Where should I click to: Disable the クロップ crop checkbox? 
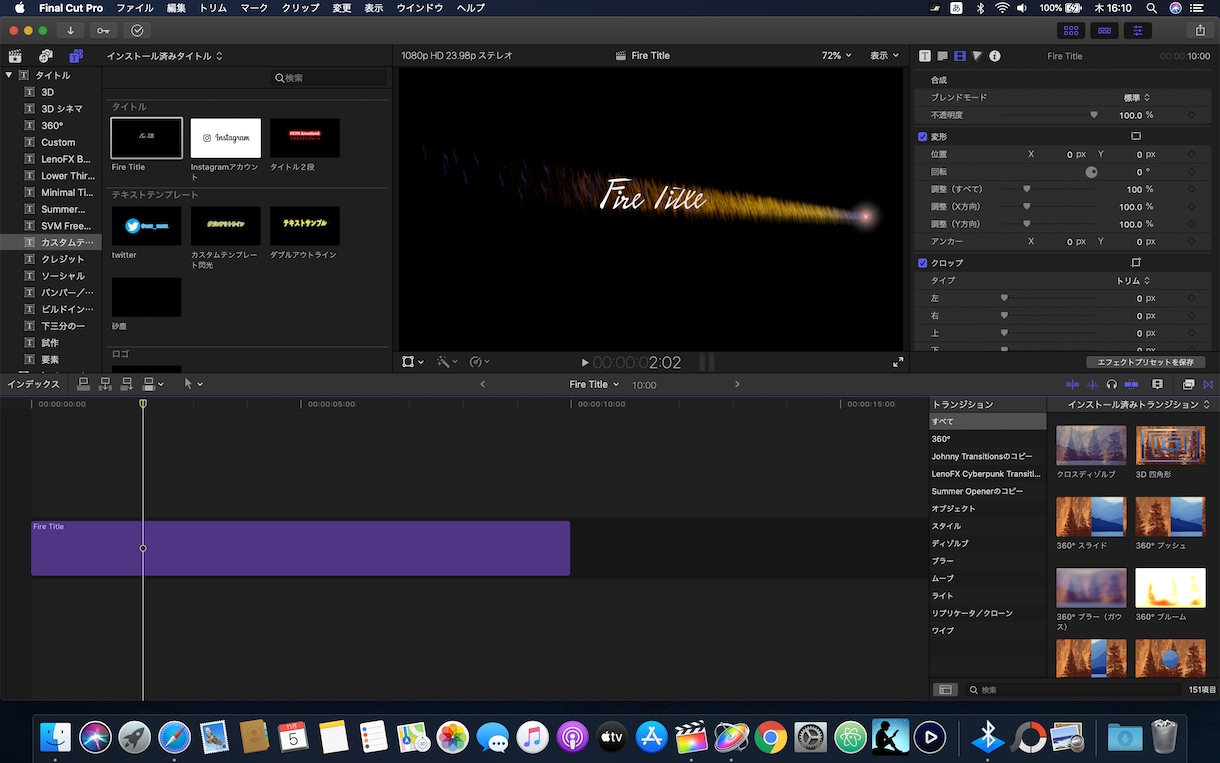coord(923,263)
